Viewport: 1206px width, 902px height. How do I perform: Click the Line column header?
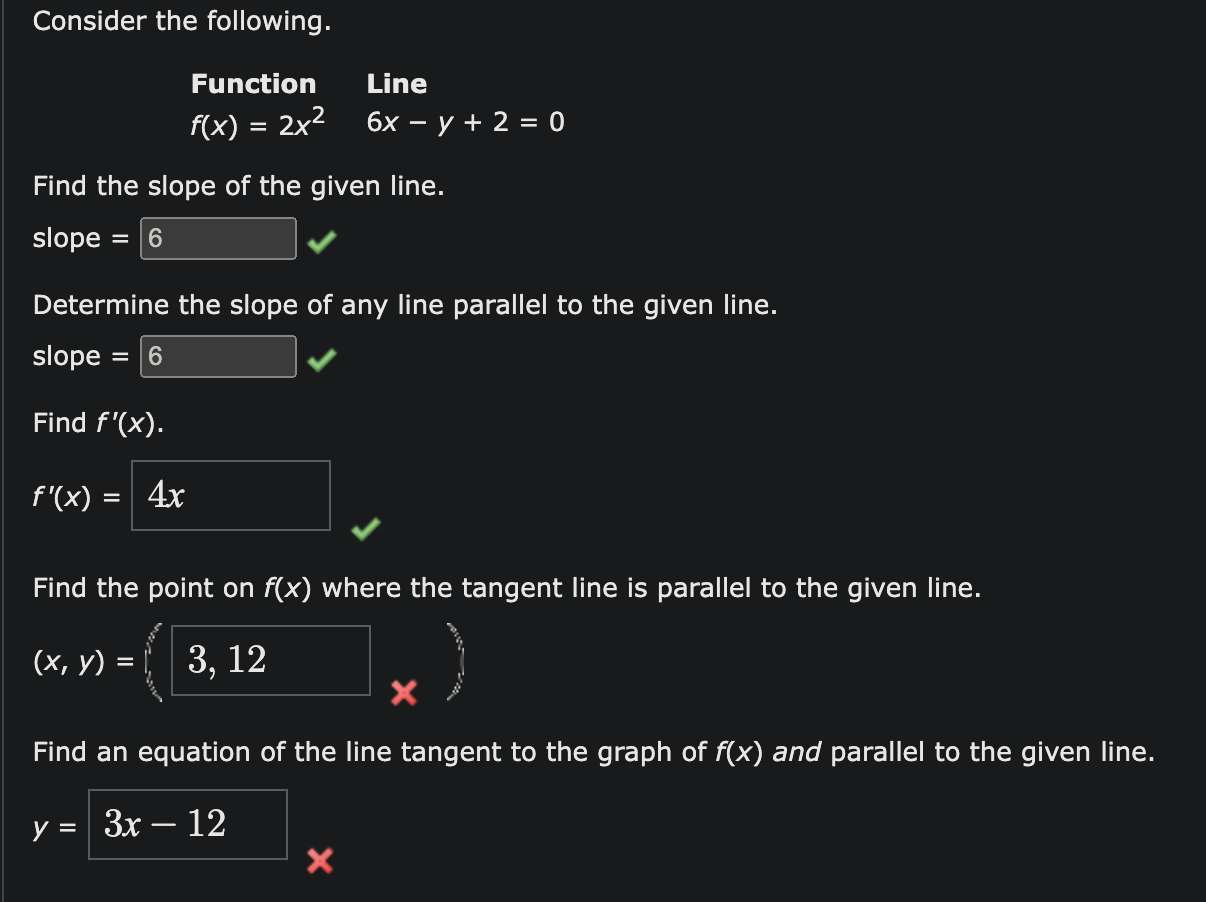(x=396, y=84)
